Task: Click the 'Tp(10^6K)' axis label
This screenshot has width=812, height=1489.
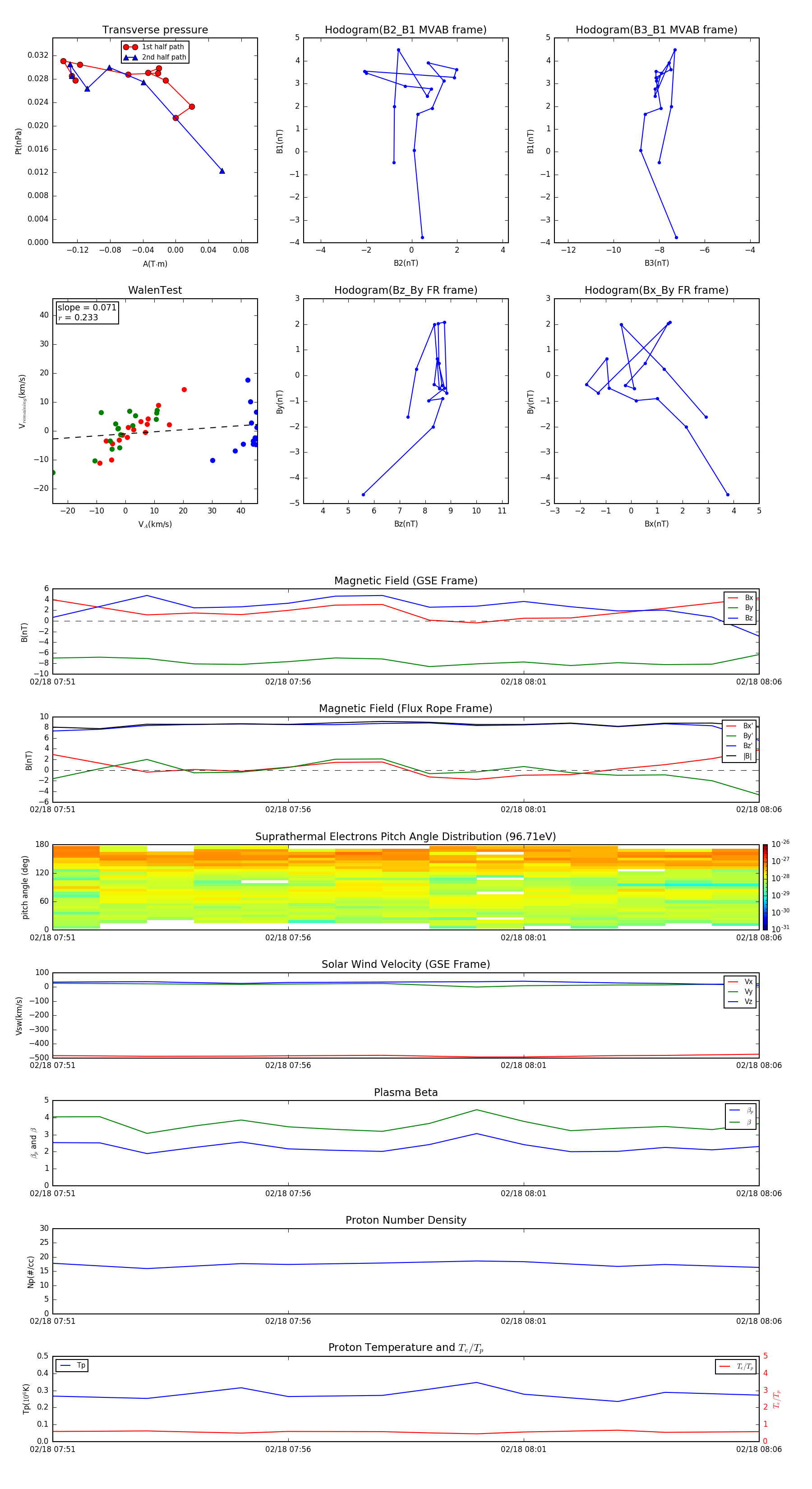Action: point(26,1399)
